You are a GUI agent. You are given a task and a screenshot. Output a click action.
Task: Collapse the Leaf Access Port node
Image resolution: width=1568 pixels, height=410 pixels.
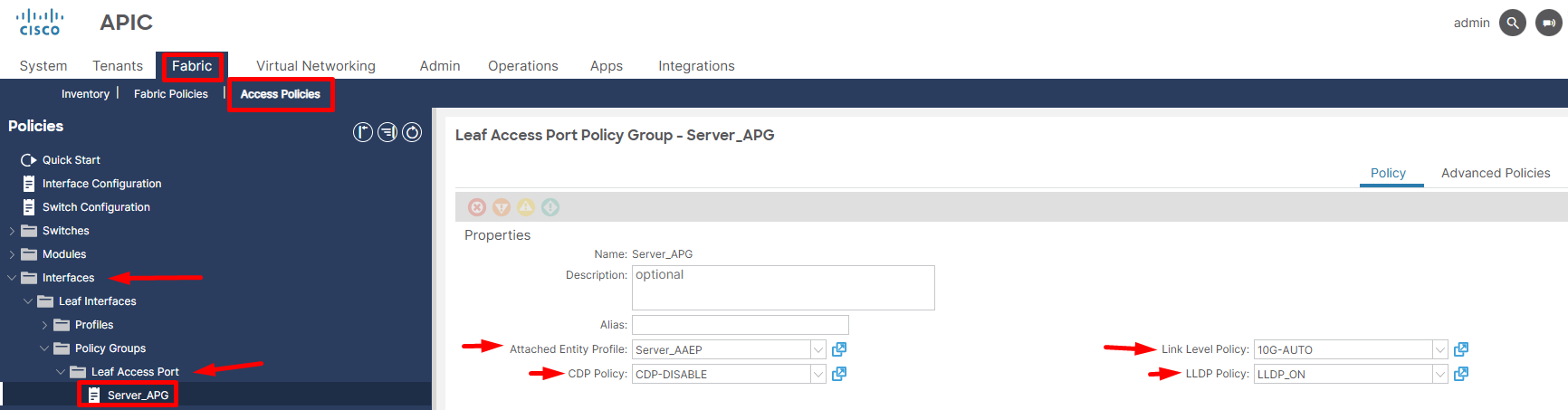61,372
